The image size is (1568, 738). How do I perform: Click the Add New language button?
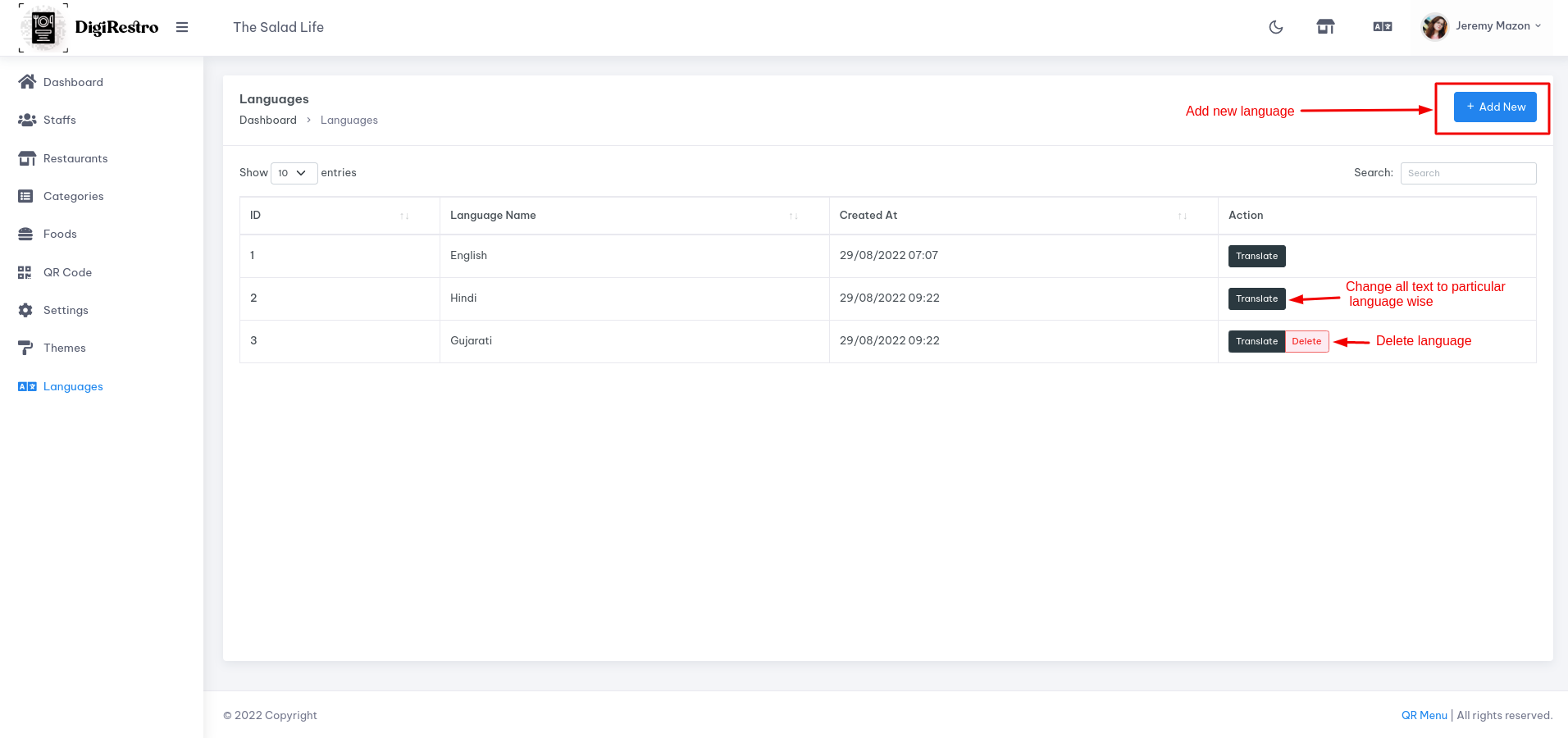1495,107
